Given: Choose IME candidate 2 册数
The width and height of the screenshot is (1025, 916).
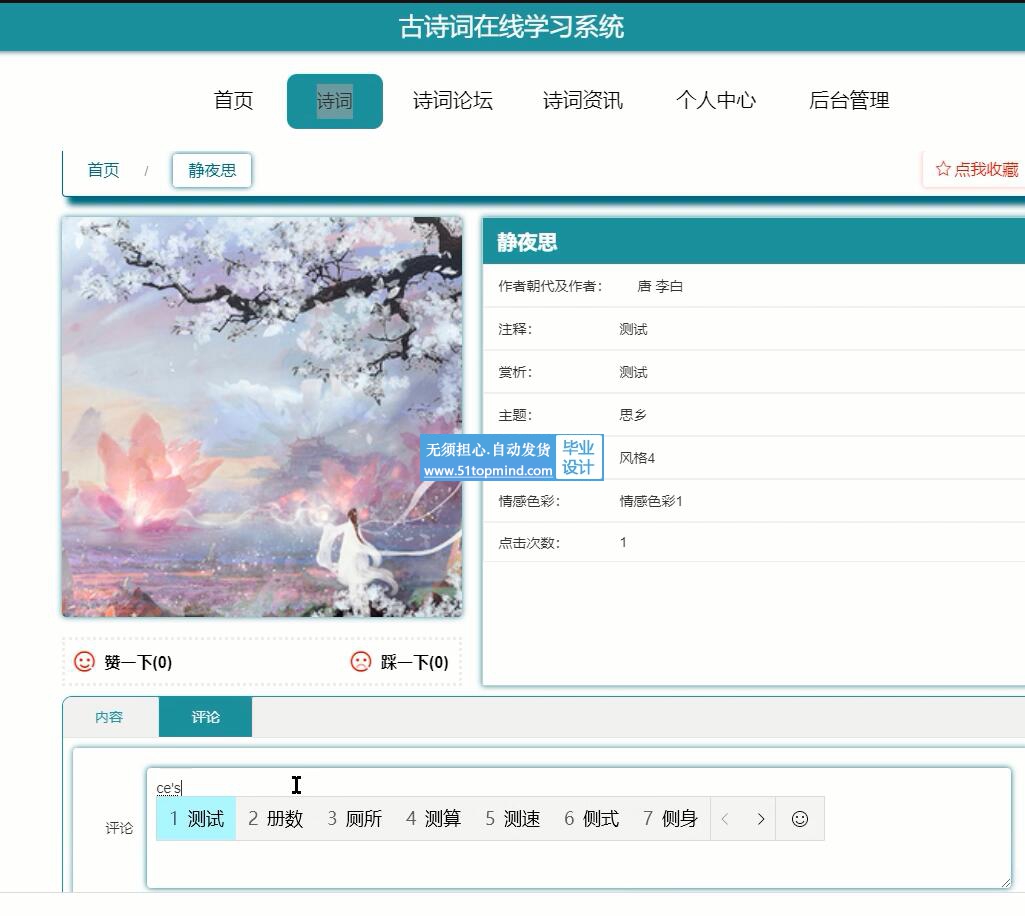Looking at the screenshot, I should 275,819.
